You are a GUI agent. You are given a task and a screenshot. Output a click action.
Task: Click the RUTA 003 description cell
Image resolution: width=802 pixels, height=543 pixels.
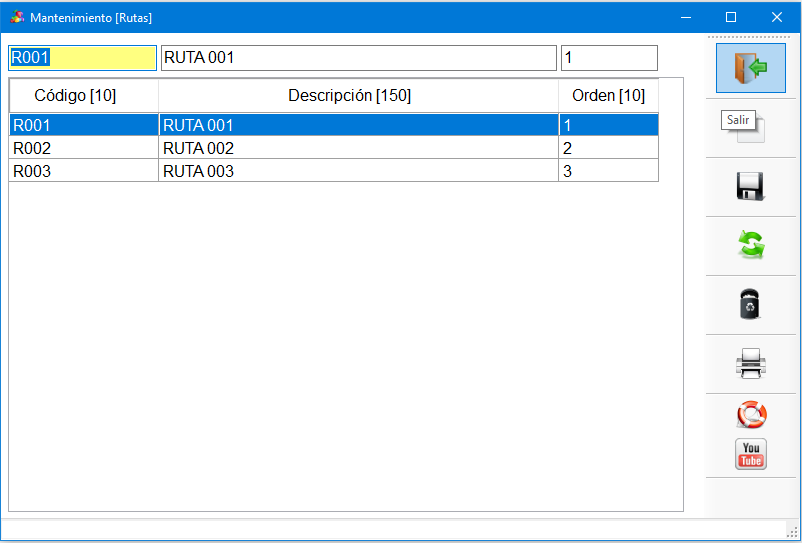[x=359, y=171]
